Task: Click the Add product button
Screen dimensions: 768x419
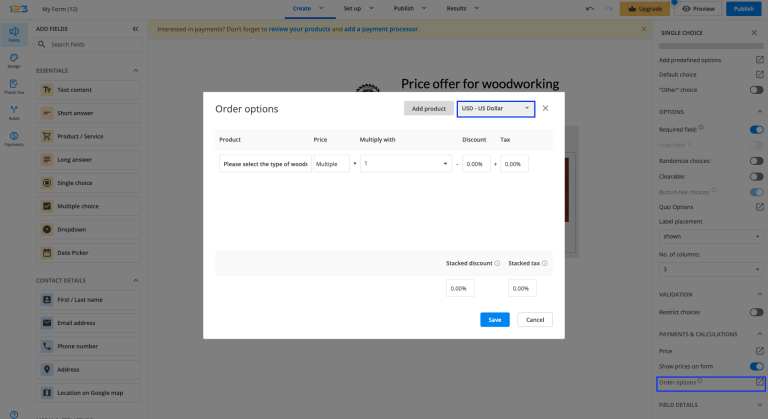Action: pos(429,108)
